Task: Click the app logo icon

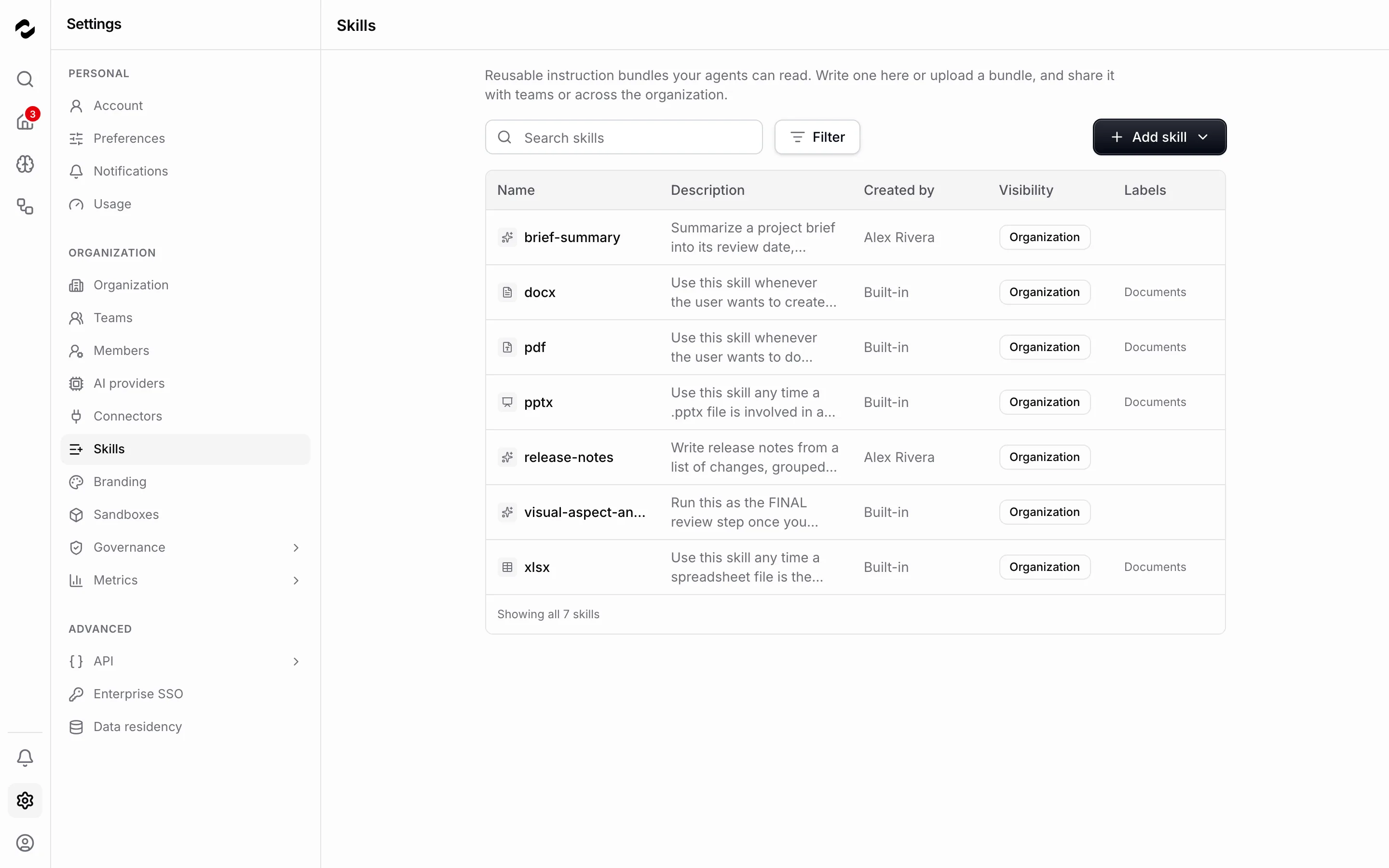Action: pos(25,28)
